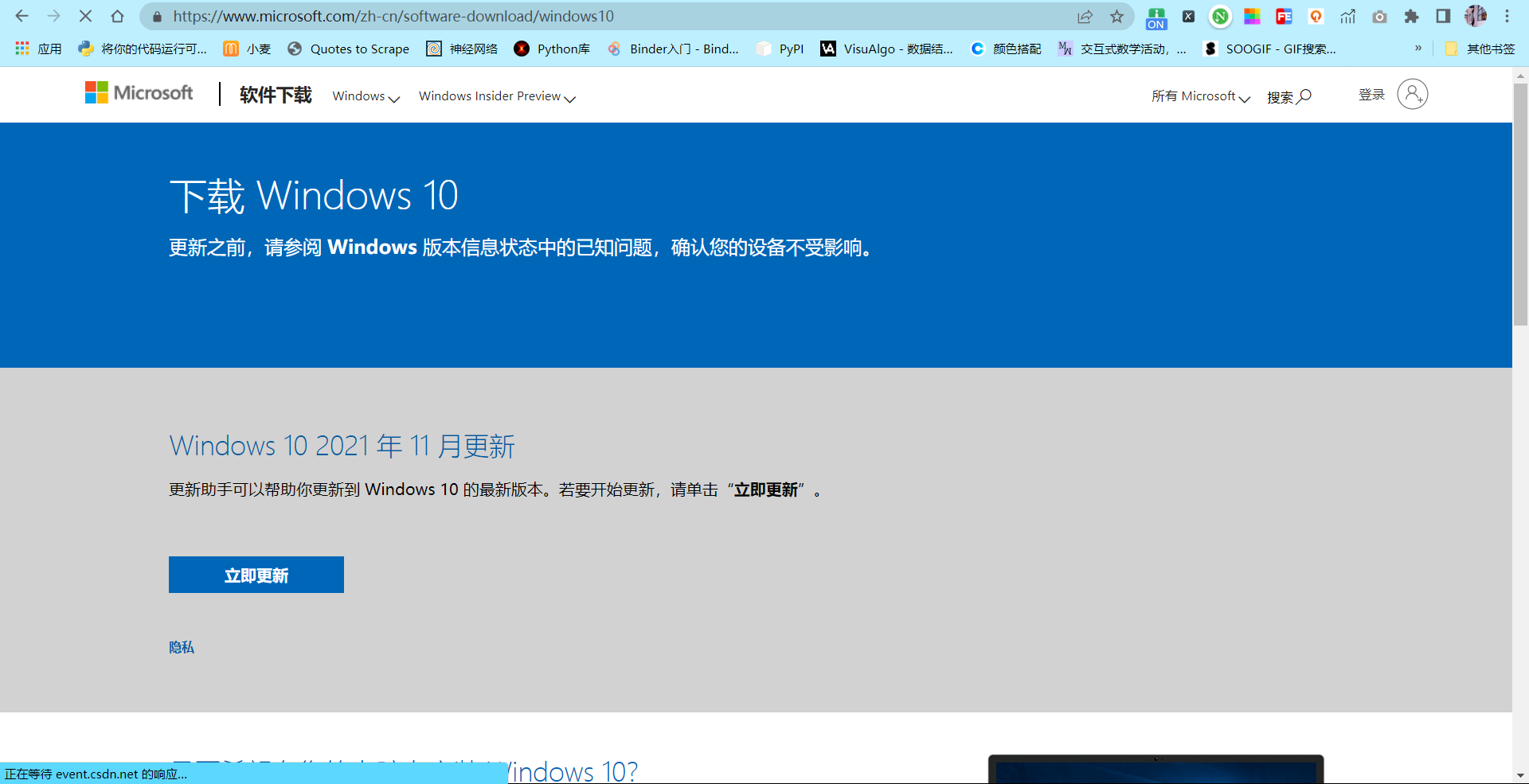Open the 将你的代码运行可 bookmark
The width and height of the screenshot is (1529, 784).
click(143, 49)
